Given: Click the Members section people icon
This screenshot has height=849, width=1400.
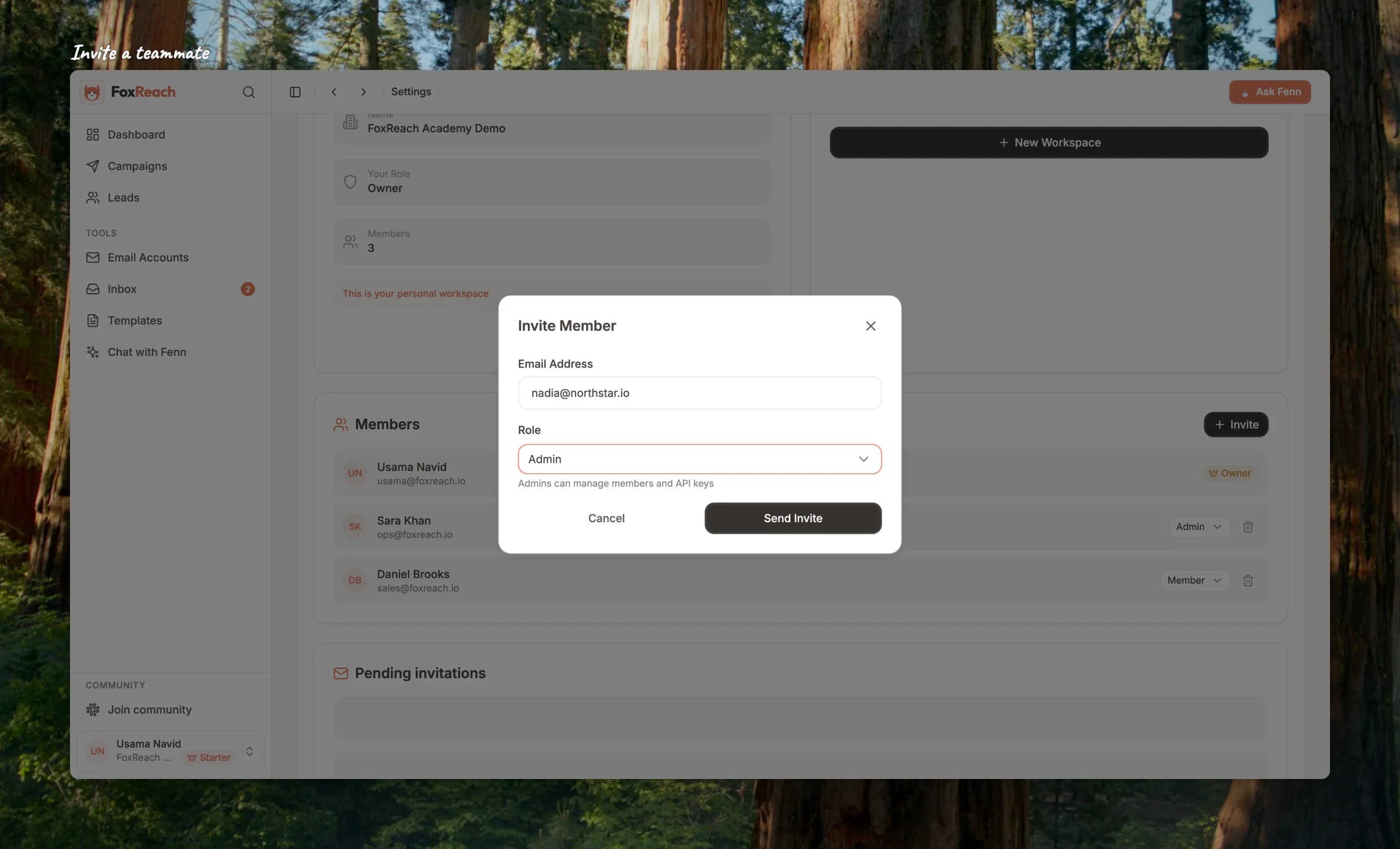Looking at the screenshot, I should point(340,424).
